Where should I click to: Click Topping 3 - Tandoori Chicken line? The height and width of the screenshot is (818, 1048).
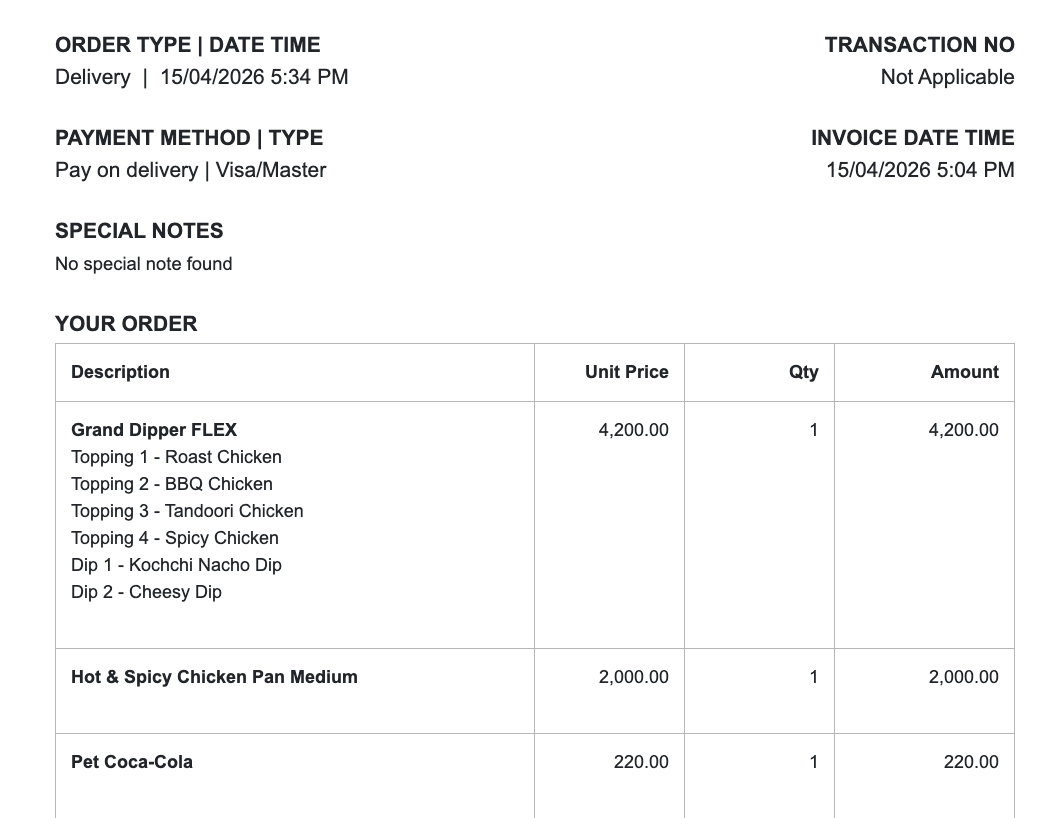click(187, 511)
